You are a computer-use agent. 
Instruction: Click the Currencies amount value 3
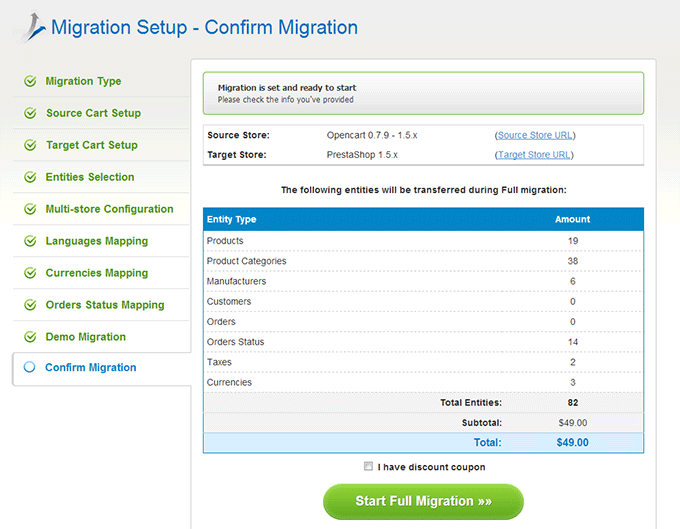click(573, 382)
